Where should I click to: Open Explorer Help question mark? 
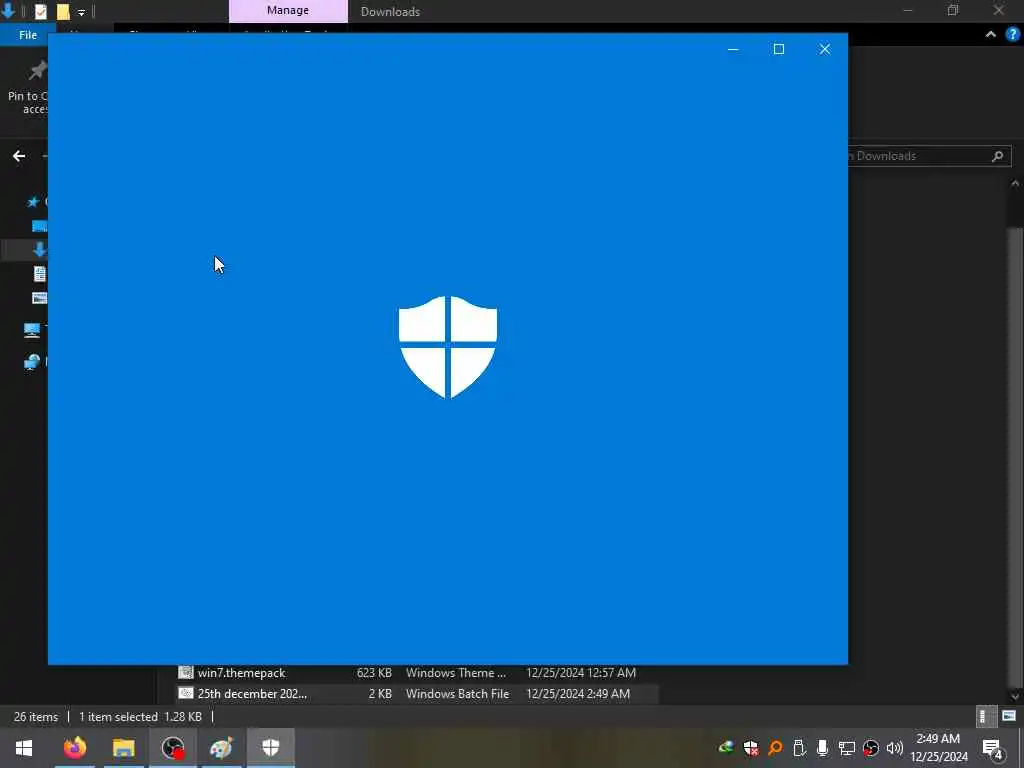(1012, 35)
